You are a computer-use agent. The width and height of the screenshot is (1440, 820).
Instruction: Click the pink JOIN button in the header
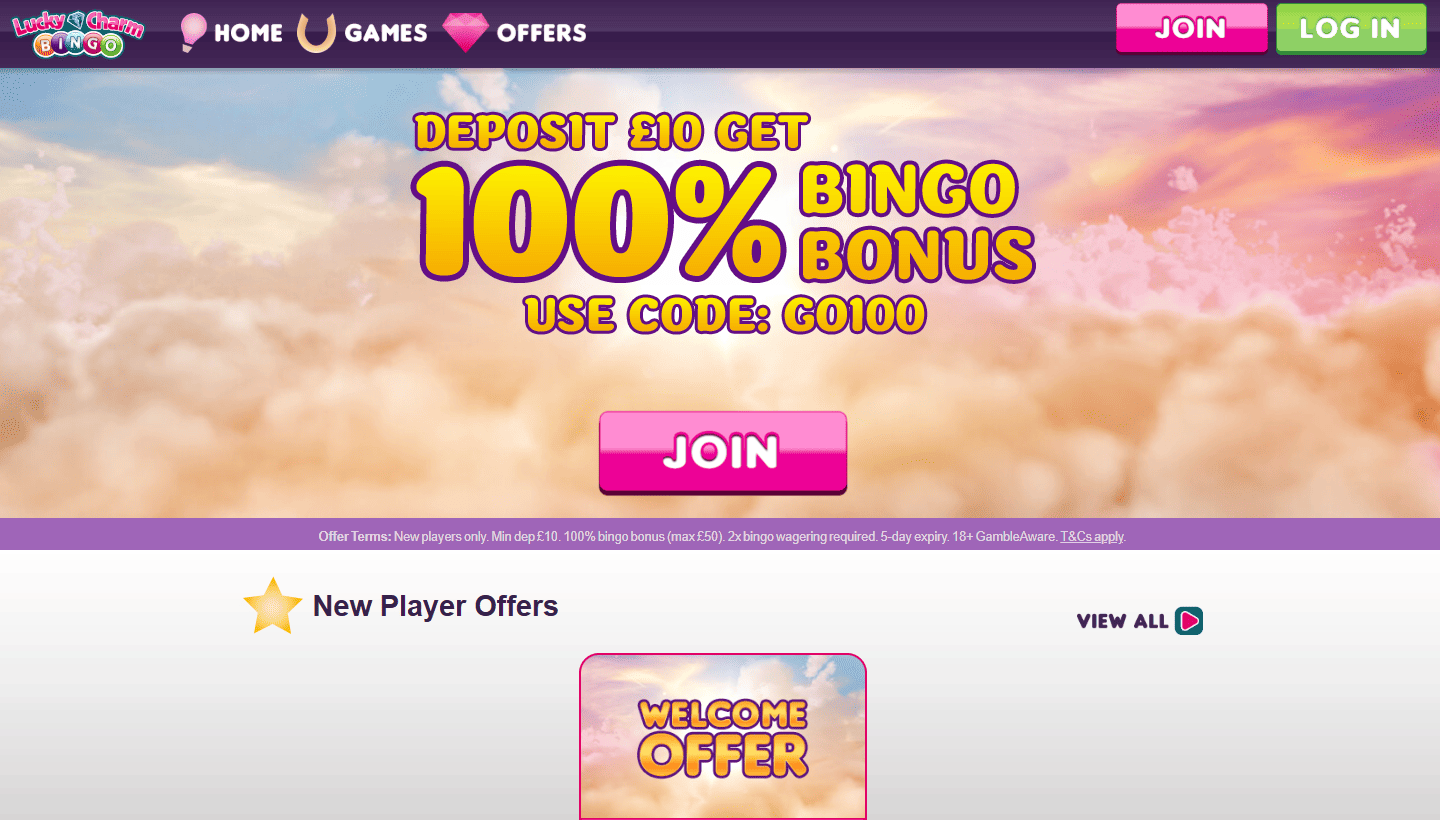click(x=1191, y=28)
